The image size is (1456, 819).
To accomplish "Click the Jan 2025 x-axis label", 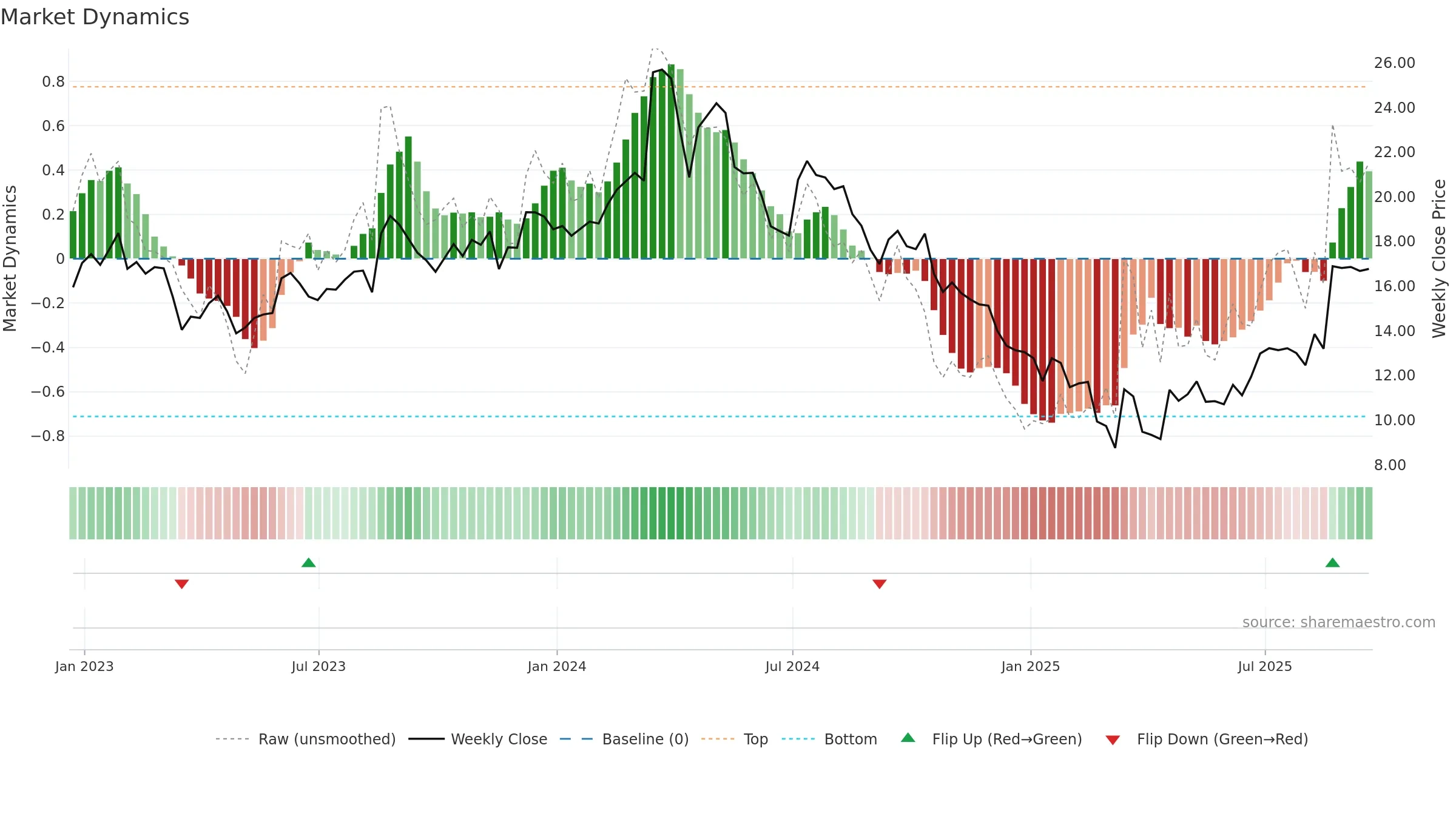I will pos(1031,666).
